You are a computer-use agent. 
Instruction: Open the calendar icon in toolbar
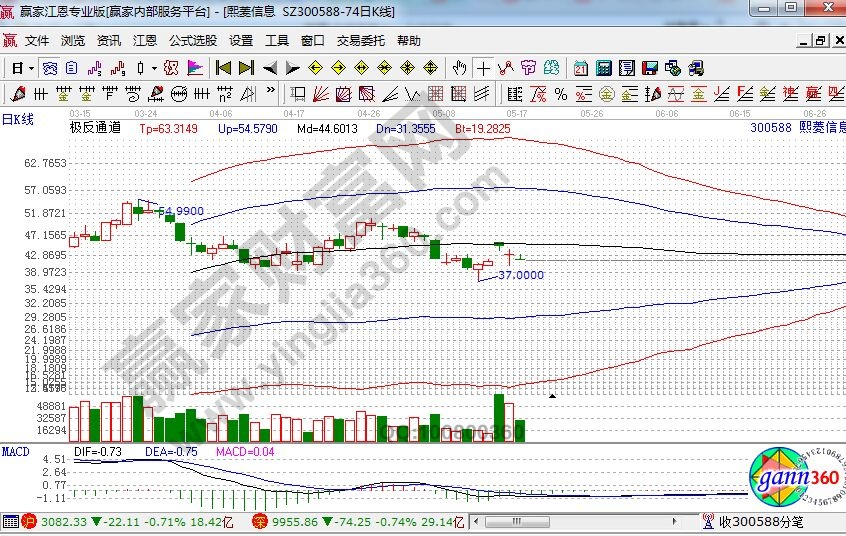point(581,68)
